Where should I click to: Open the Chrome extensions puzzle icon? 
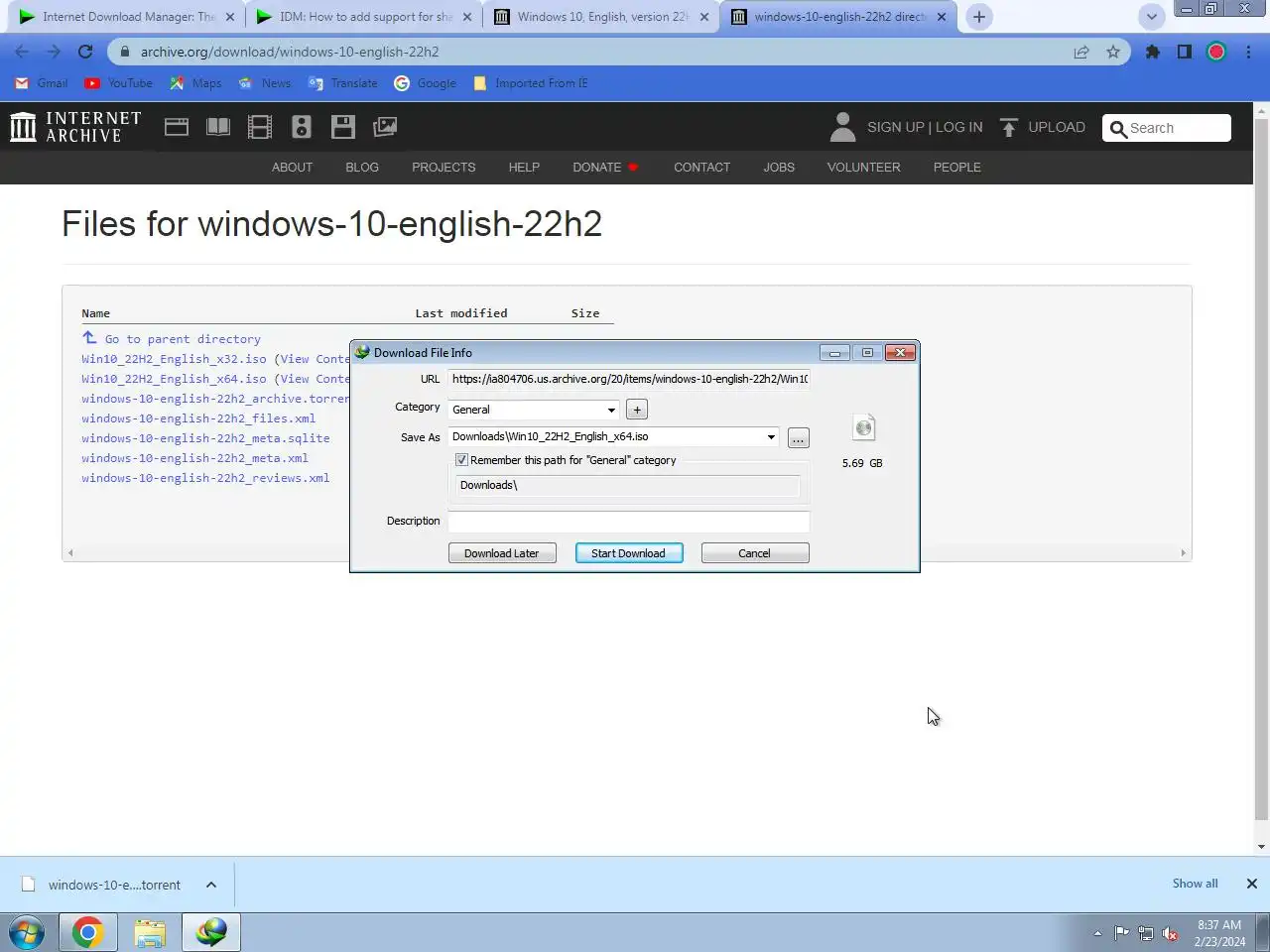tap(1153, 52)
